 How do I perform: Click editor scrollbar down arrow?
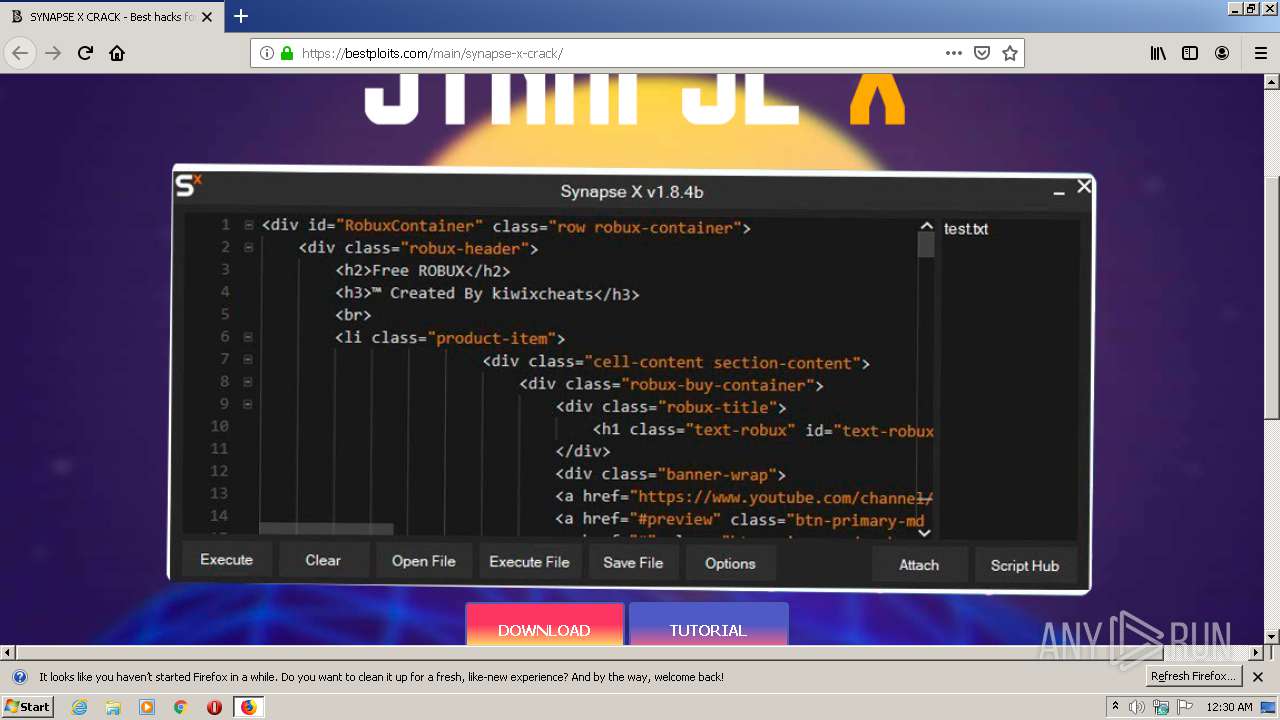pos(926,533)
